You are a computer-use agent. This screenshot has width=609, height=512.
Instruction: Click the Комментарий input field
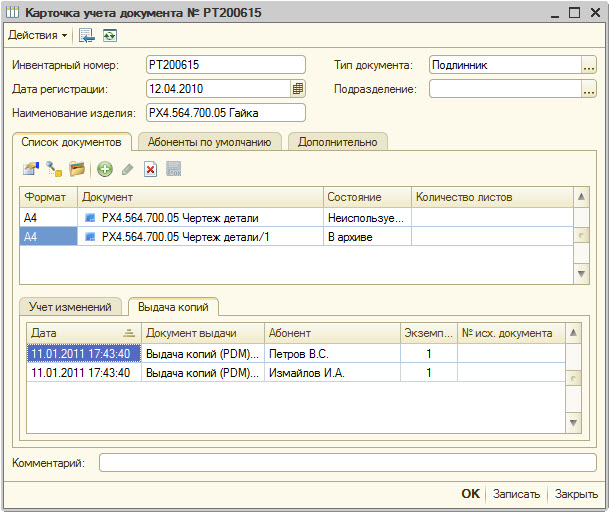[x=348, y=463]
